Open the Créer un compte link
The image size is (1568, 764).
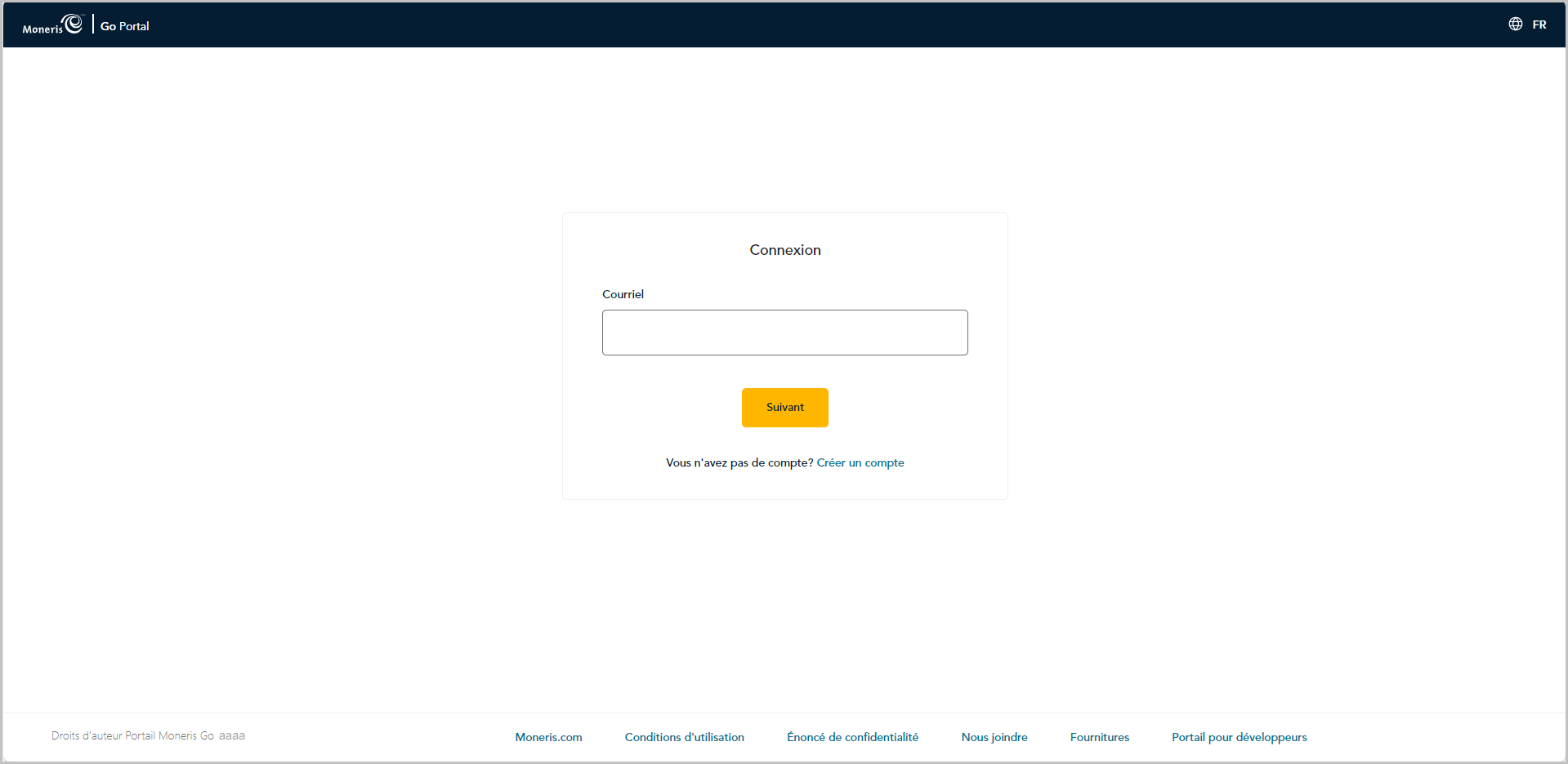coord(860,462)
